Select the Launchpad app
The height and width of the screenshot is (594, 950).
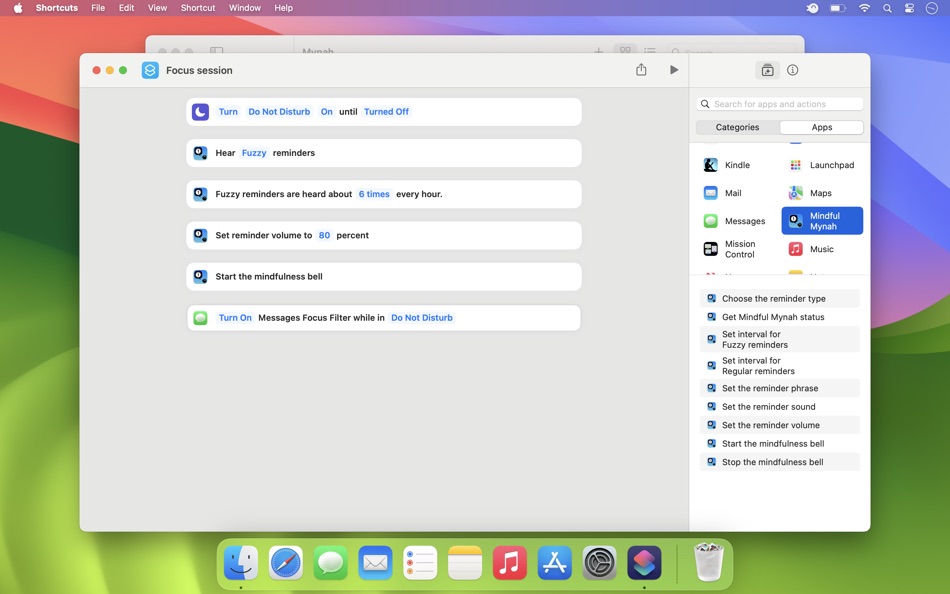822,165
